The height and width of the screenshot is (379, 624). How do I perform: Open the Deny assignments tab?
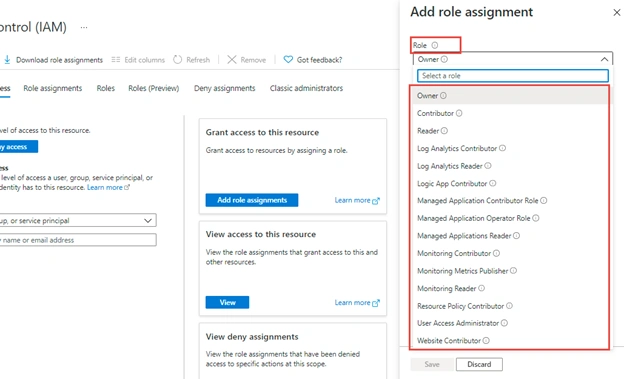click(x=224, y=88)
